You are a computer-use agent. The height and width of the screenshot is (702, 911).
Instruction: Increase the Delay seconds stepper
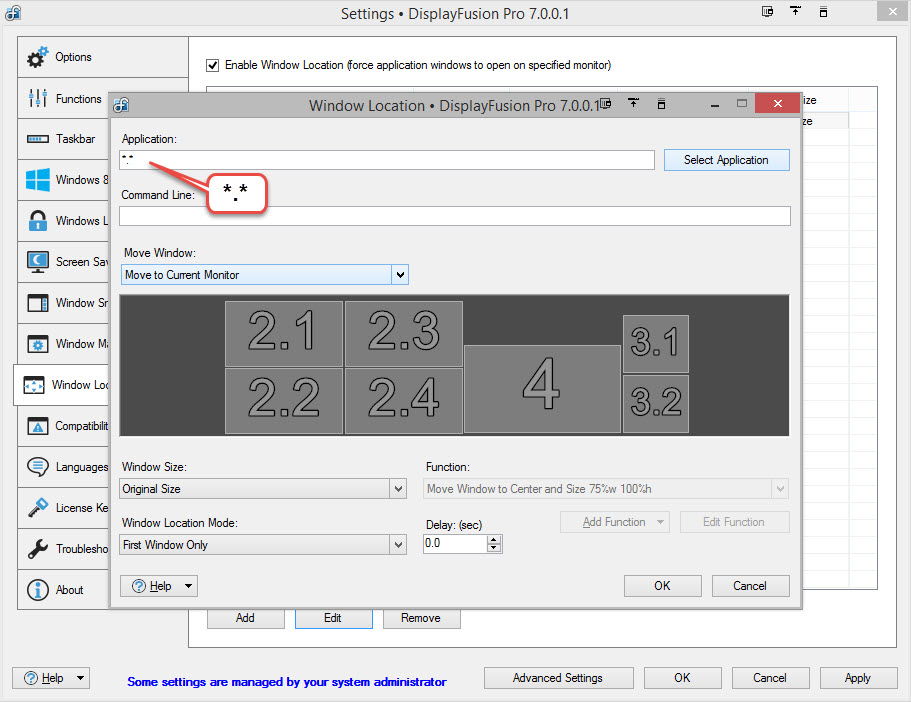(494, 540)
